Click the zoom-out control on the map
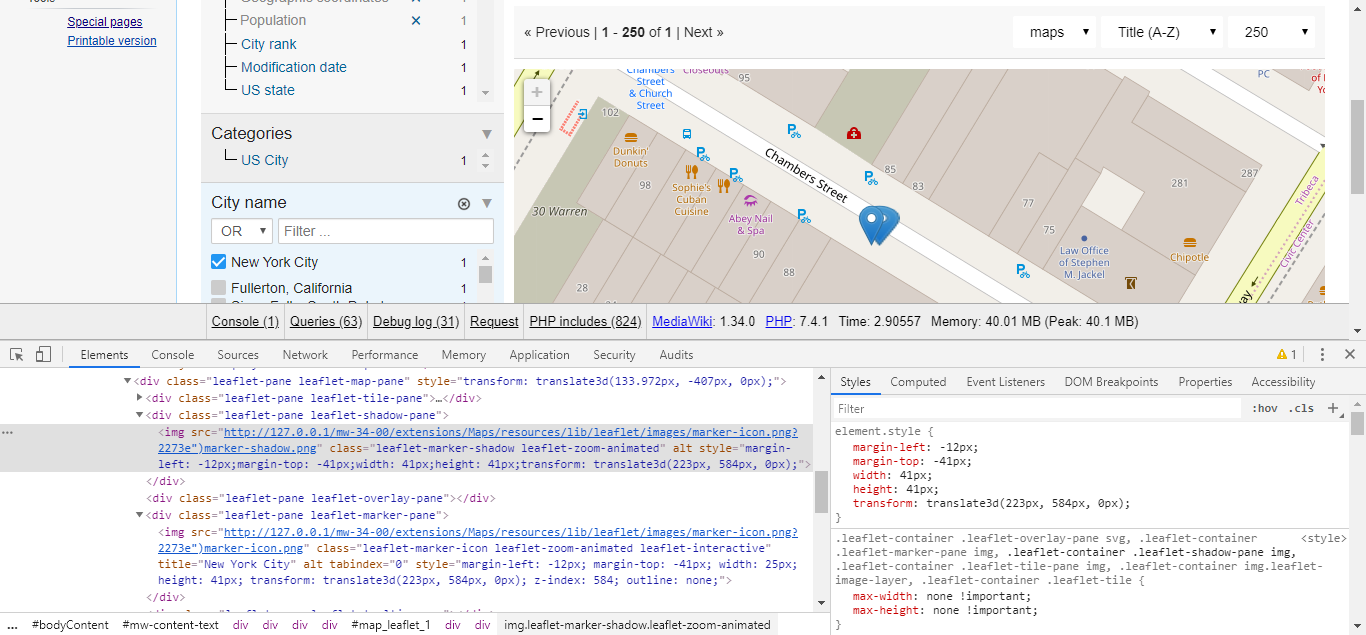Screen dimensions: 1366x635 (536, 118)
